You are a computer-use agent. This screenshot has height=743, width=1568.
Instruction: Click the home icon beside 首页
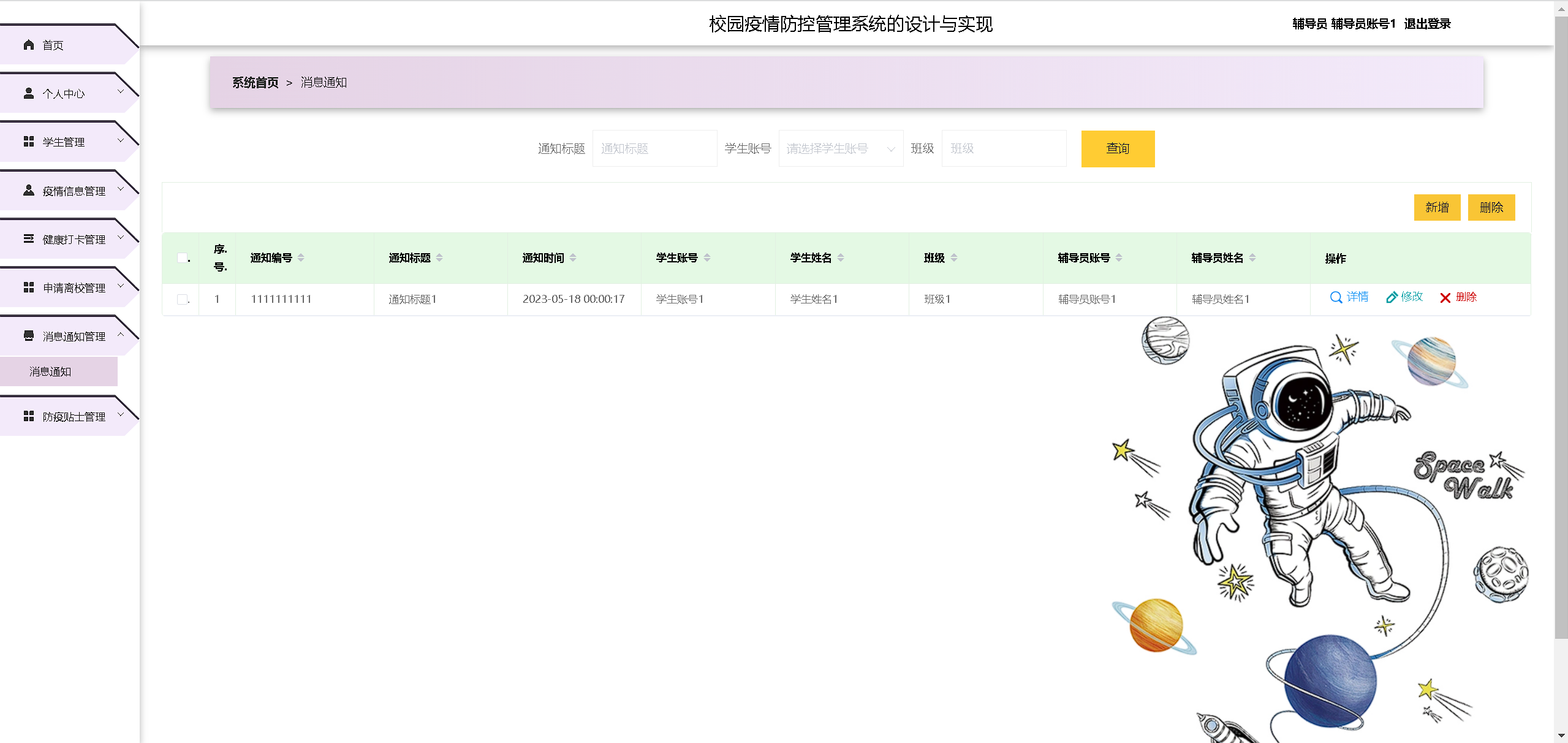coord(29,45)
